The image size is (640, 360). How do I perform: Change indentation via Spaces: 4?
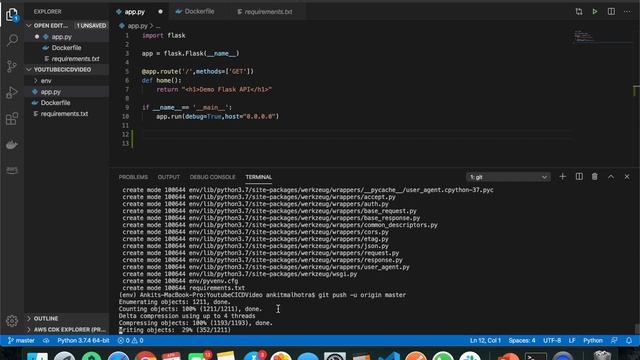click(522, 340)
